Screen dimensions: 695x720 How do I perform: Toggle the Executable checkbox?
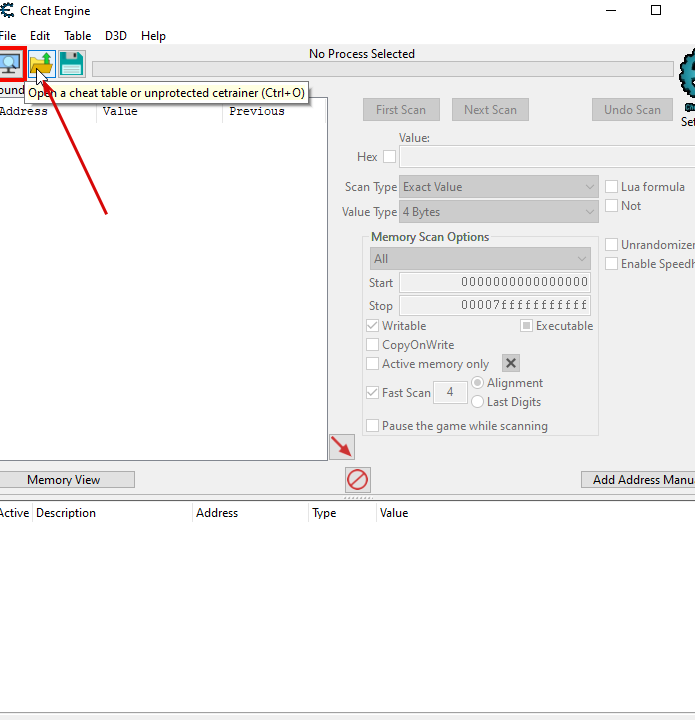pos(526,326)
